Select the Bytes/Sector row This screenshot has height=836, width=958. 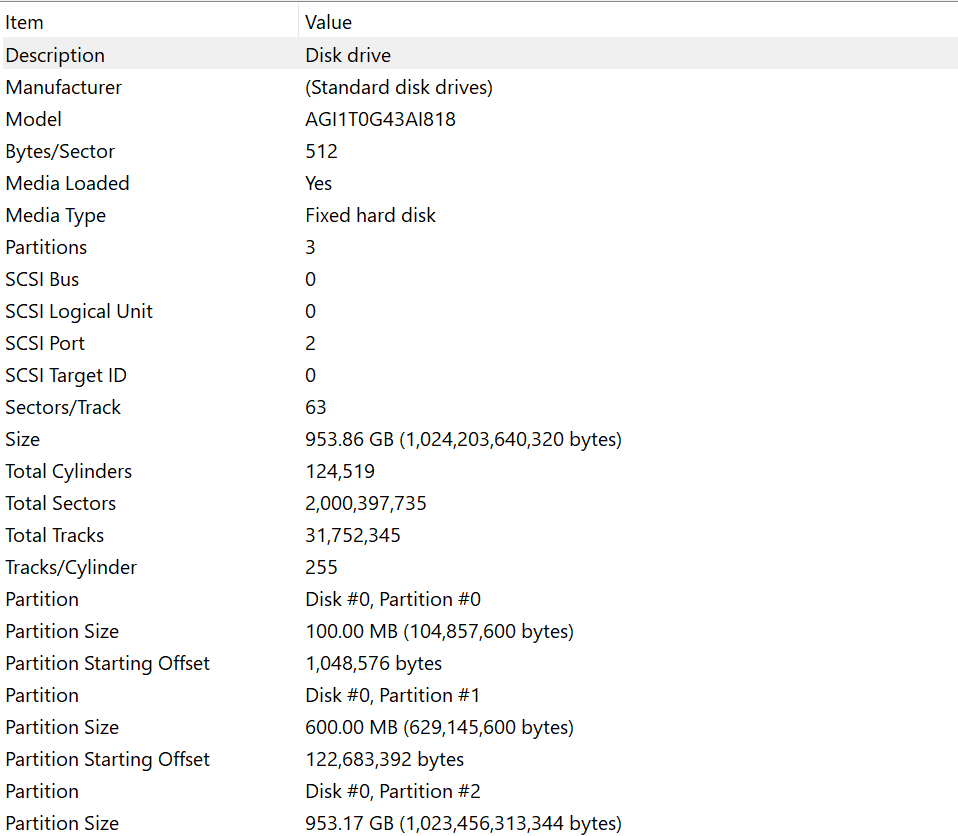click(60, 151)
